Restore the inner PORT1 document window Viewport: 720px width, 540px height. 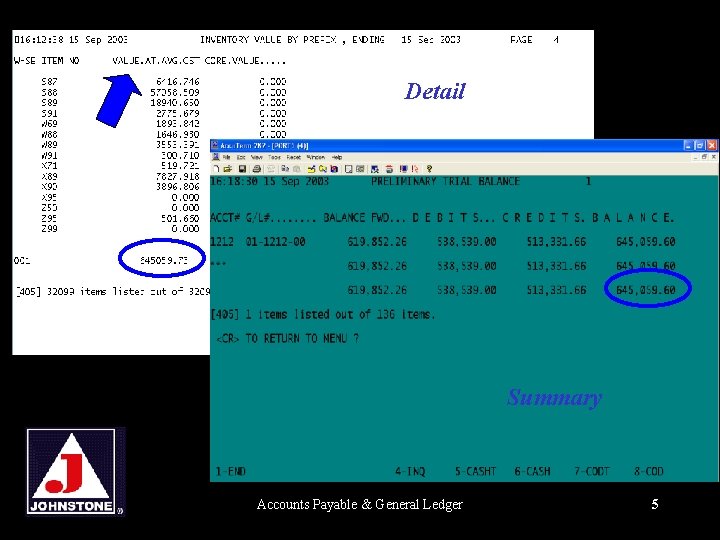point(704,157)
